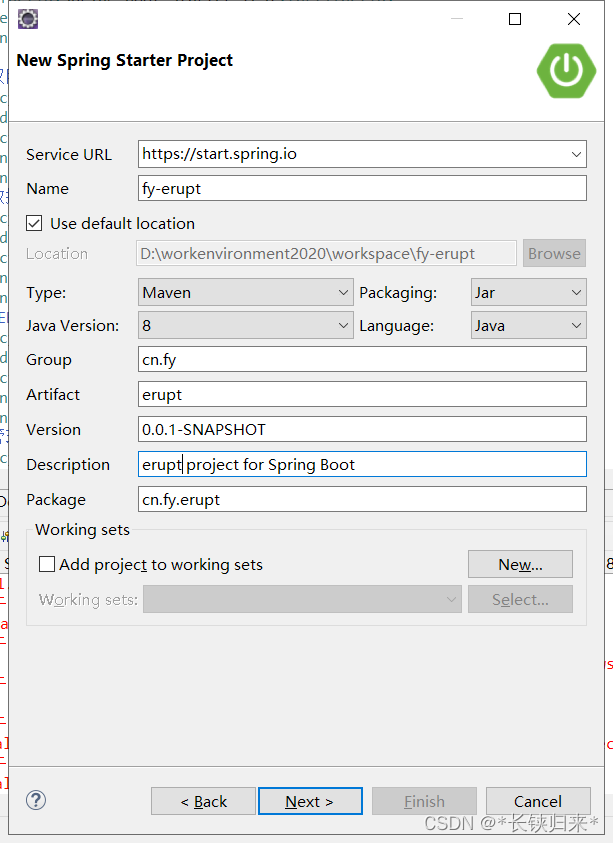
Task: Open the disabled Working sets combo box
Action: [302, 599]
